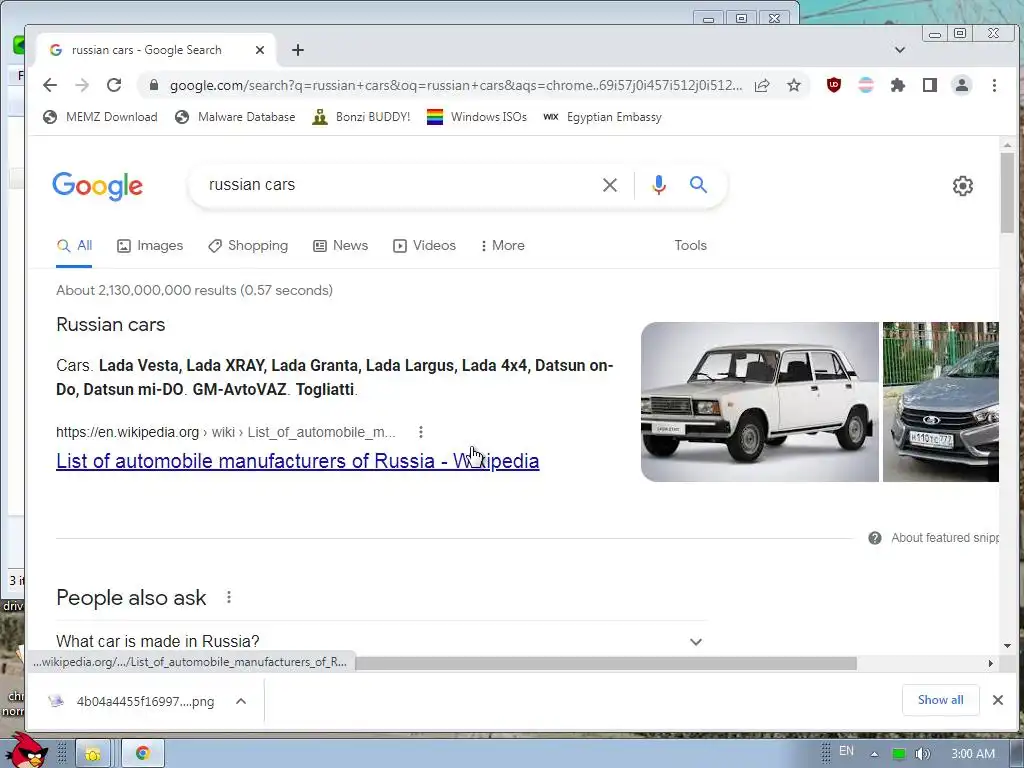This screenshot has height=768, width=1024.
Task: Open List of automobile manufacturers of Russia link
Action: [298, 461]
